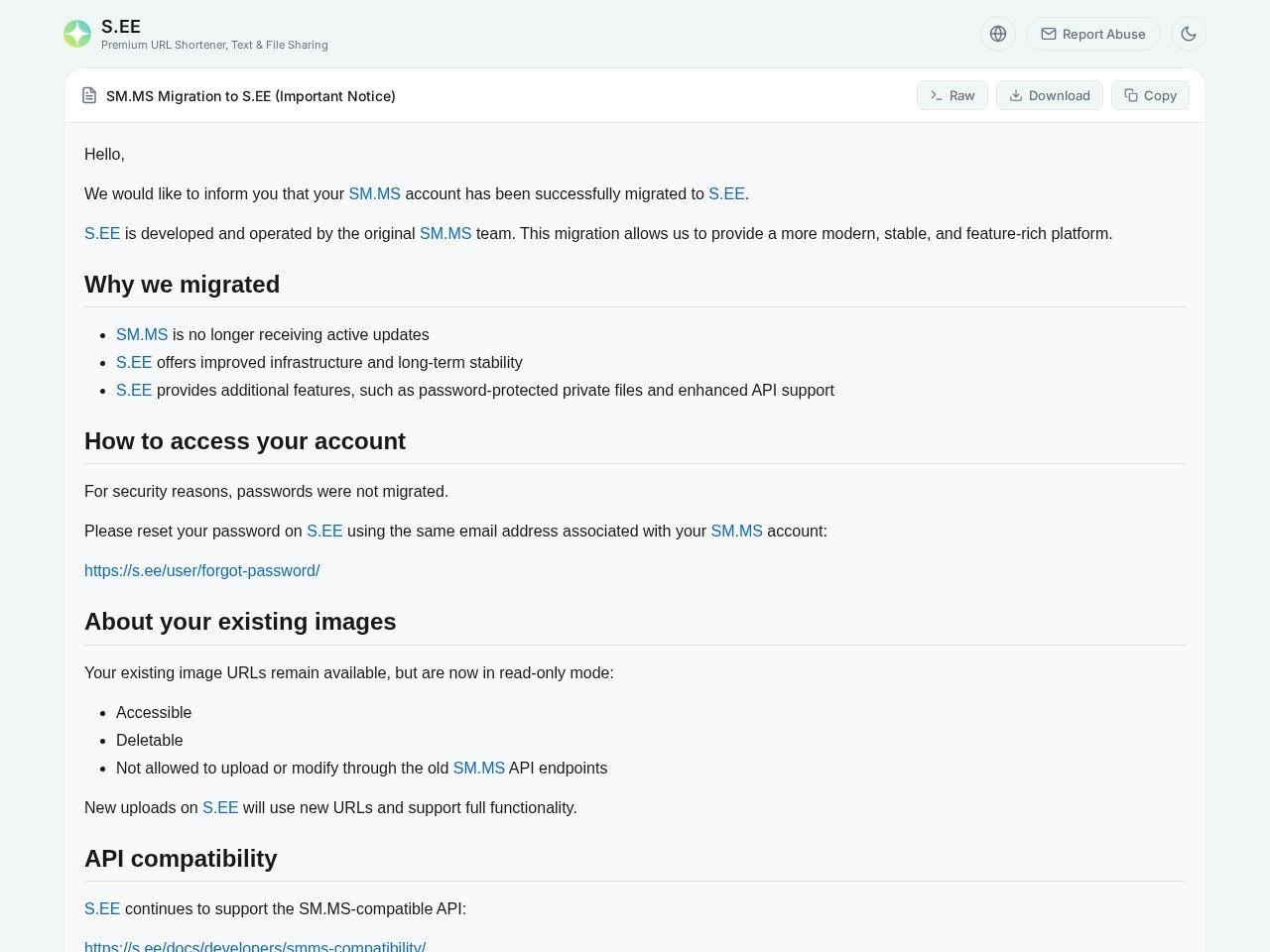Open the SM.MS link in "original SM.MS team"

click(x=445, y=234)
